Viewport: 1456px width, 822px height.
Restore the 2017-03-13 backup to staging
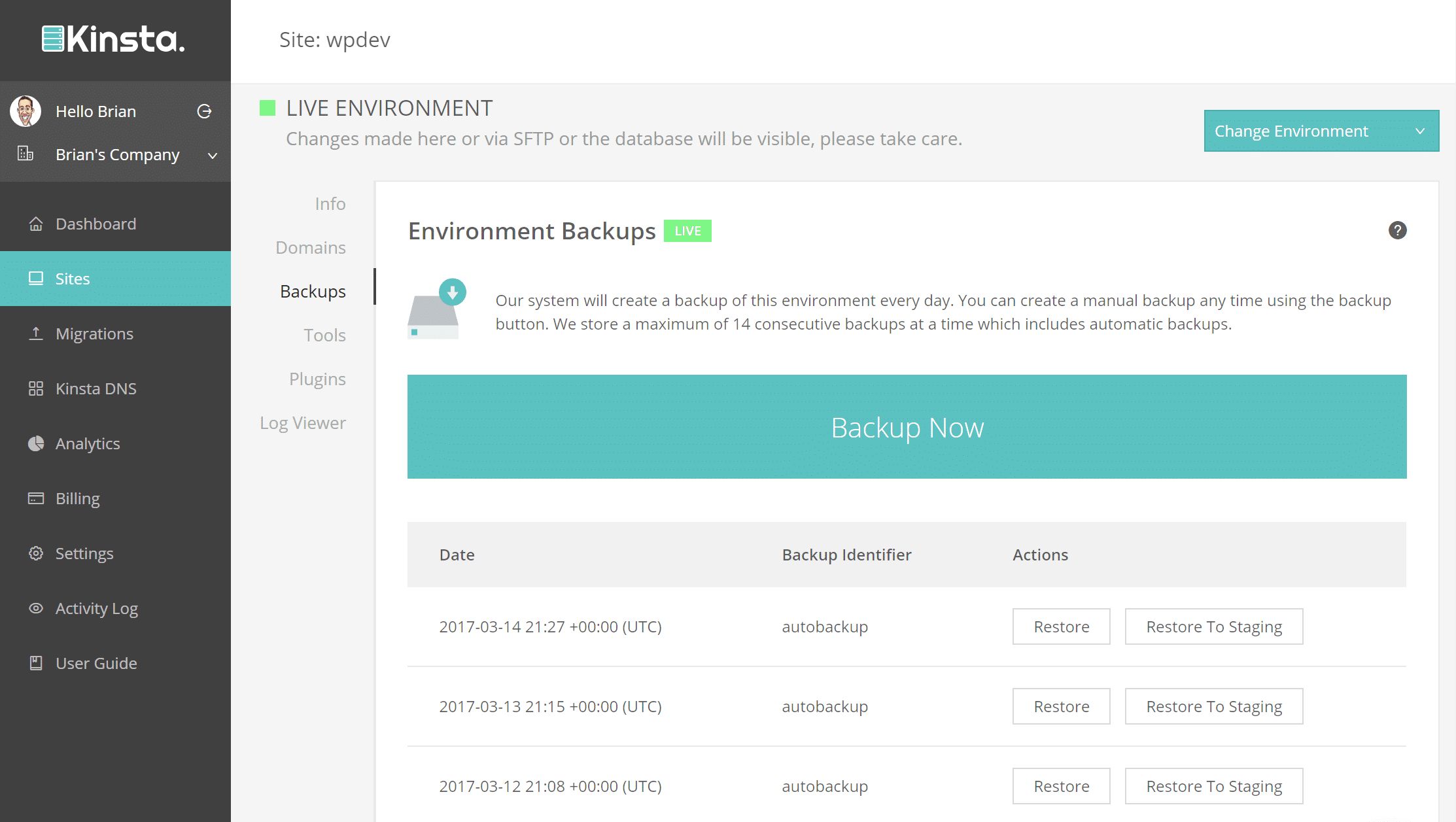click(1214, 706)
